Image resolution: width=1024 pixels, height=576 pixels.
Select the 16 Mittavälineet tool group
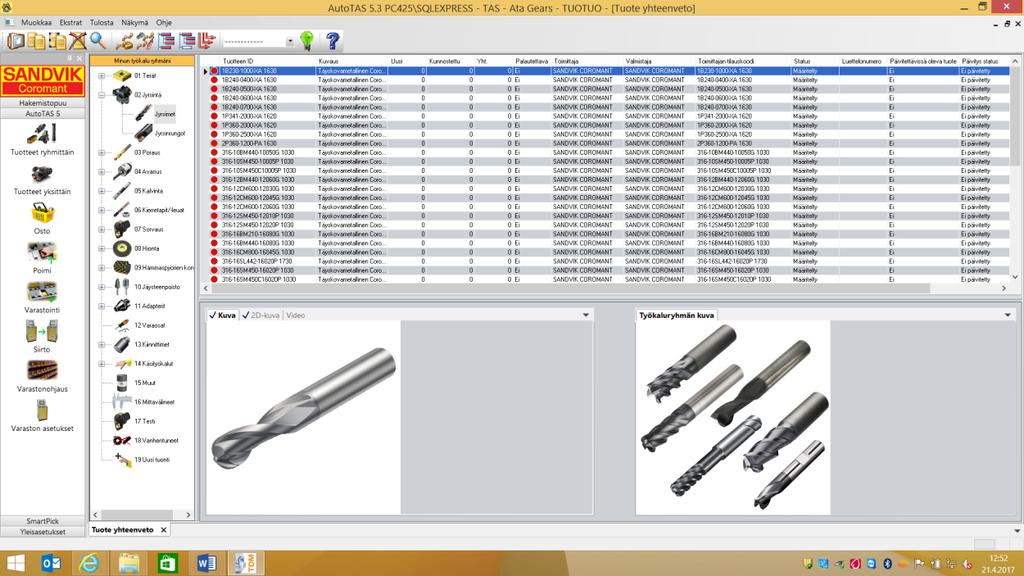(154, 402)
